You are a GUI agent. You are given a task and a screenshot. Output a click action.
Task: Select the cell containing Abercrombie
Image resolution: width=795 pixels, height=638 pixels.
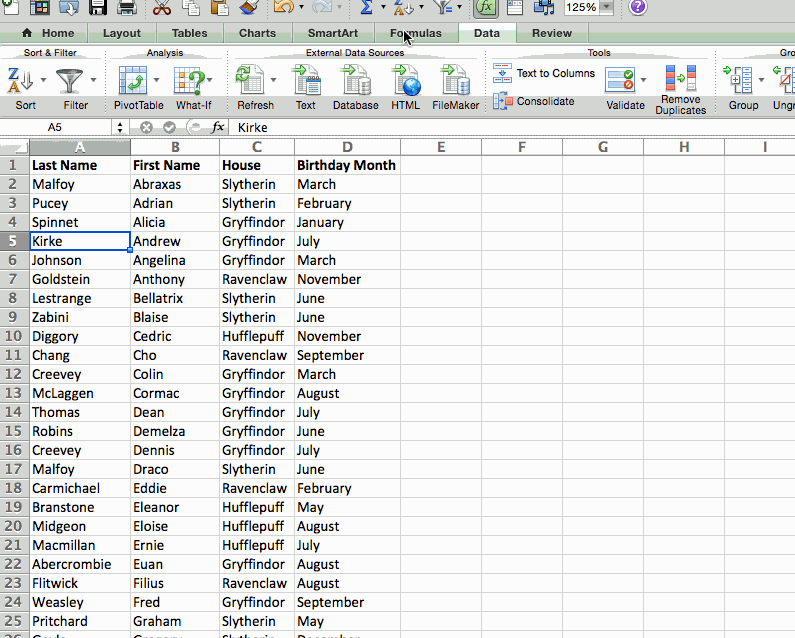(x=80, y=564)
